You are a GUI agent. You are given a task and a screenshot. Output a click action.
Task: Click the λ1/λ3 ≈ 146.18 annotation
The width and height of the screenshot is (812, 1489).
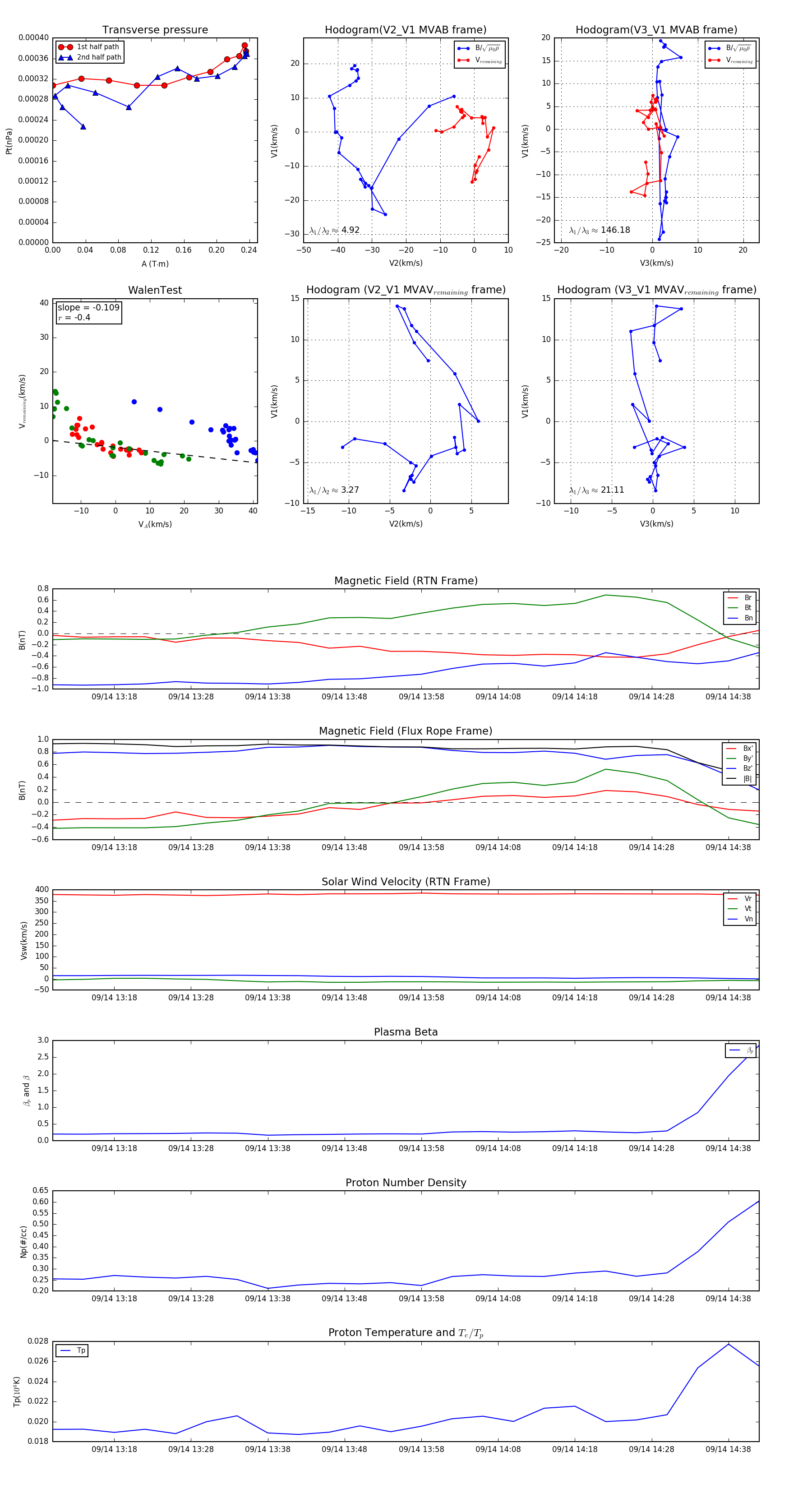click(x=600, y=230)
